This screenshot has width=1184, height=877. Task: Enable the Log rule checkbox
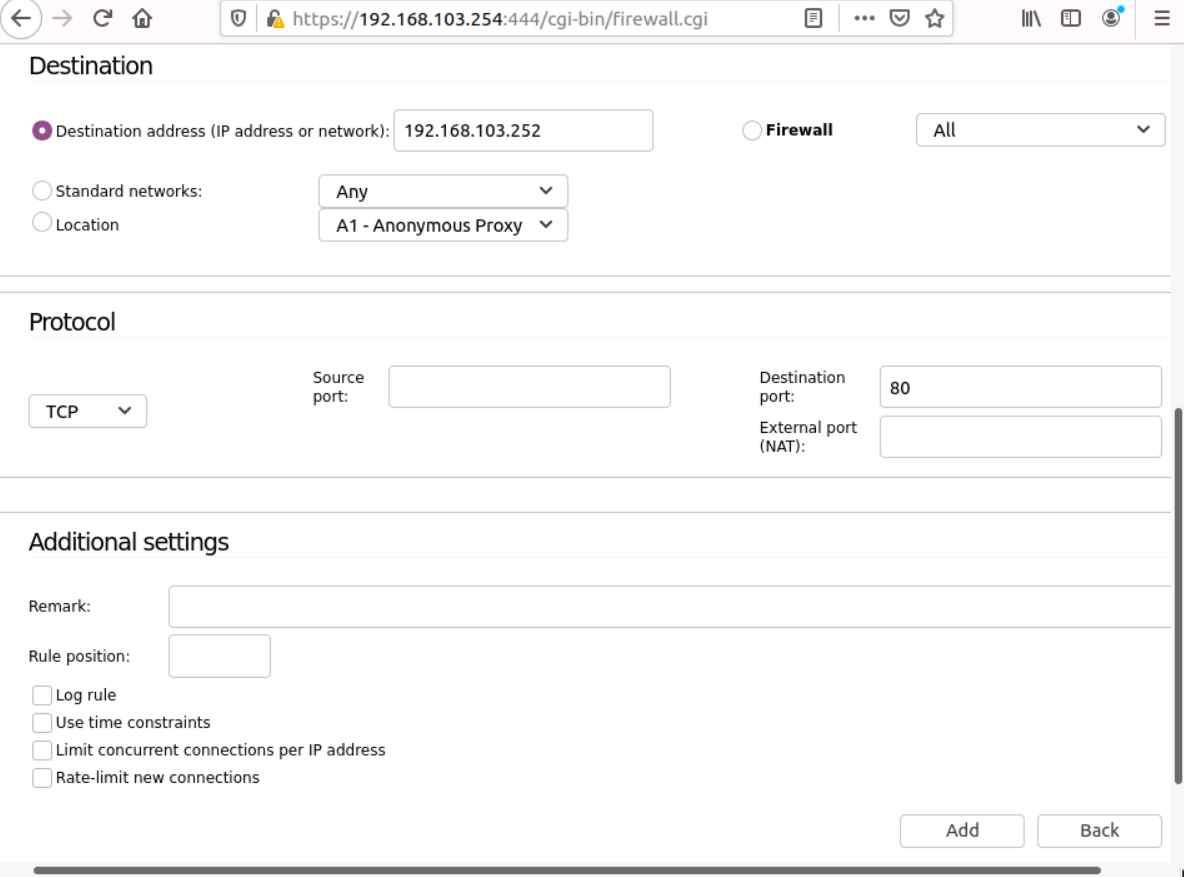(x=42, y=695)
